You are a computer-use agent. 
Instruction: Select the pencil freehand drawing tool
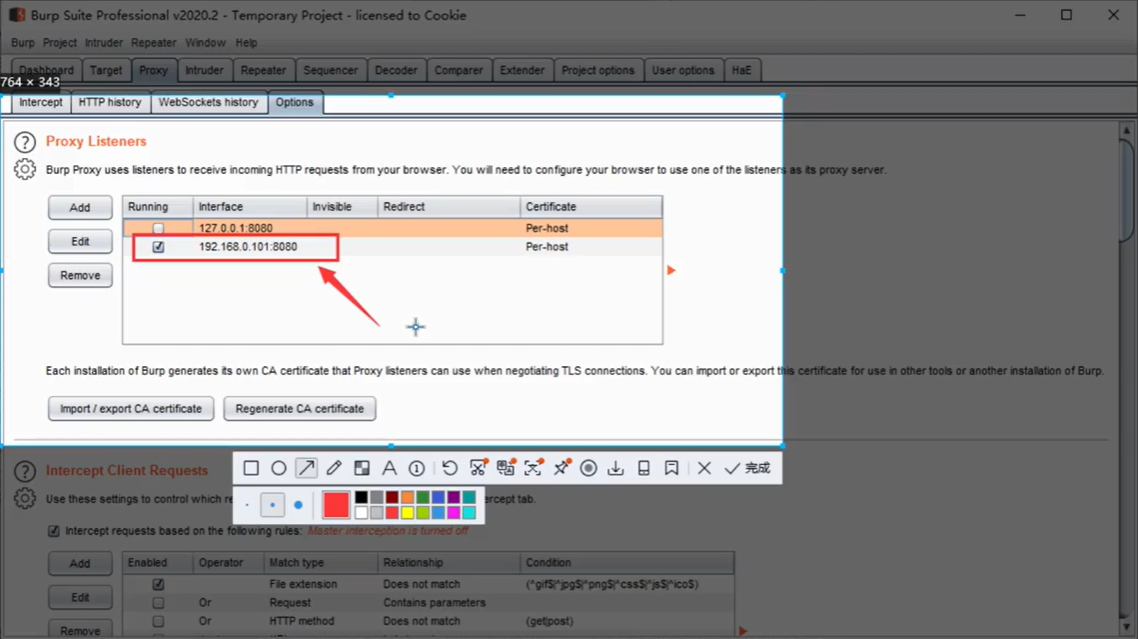click(334, 468)
